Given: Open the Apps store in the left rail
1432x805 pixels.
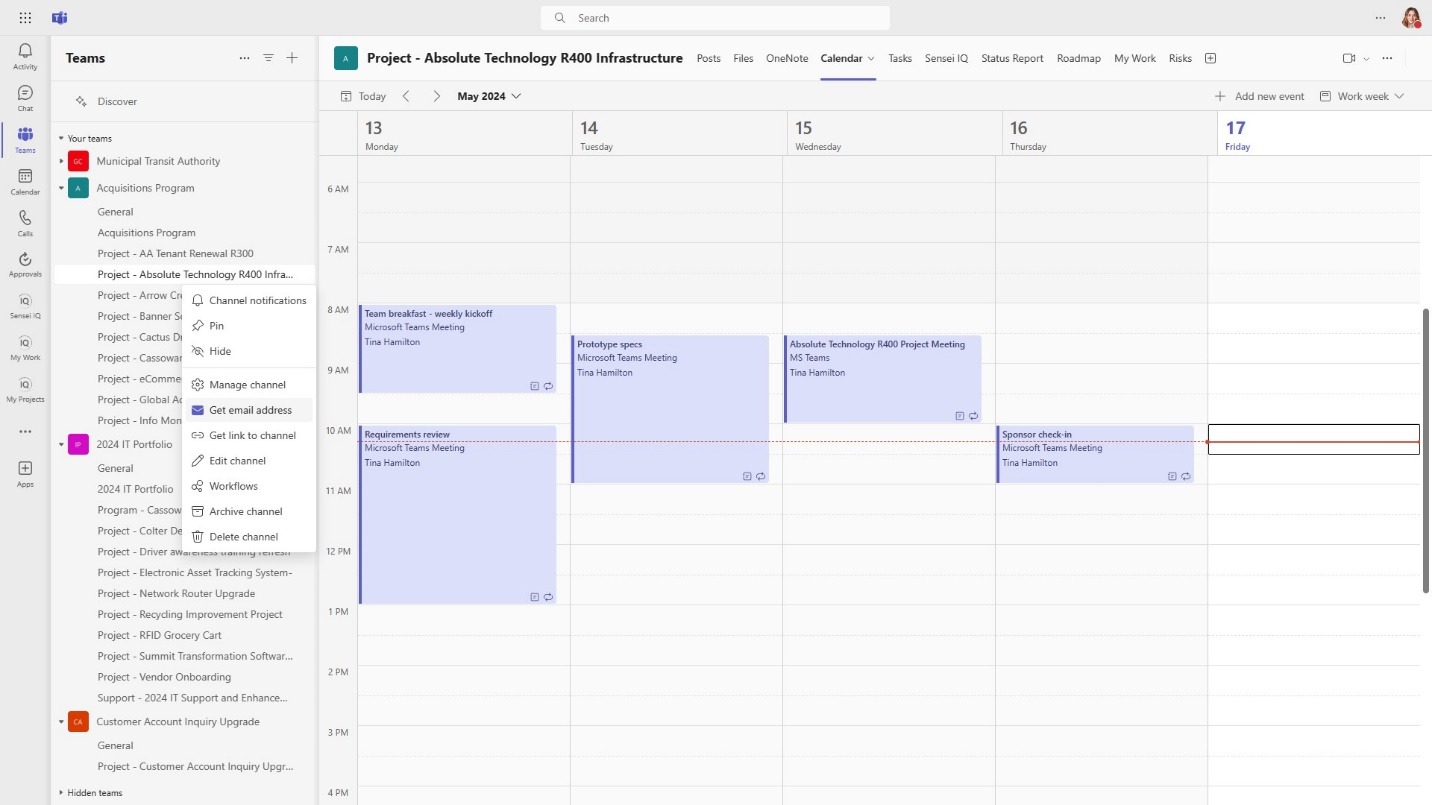Looking at the screenshot, I should pos(25,474).
